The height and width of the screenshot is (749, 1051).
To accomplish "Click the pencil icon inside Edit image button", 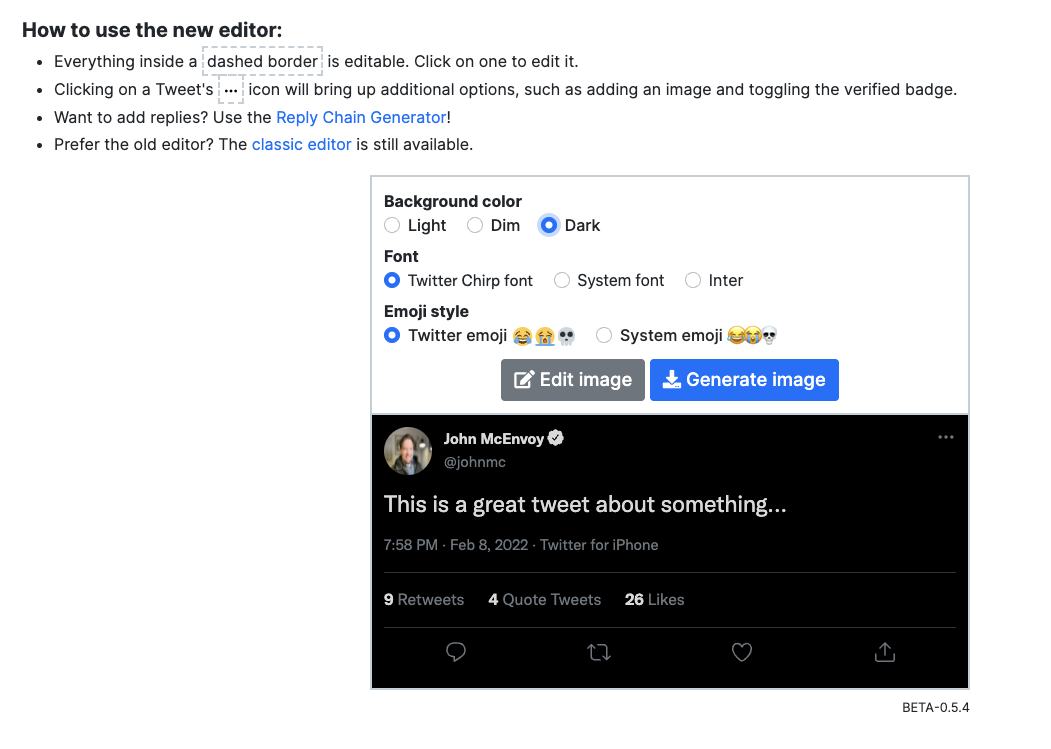I will coord(521,379).
